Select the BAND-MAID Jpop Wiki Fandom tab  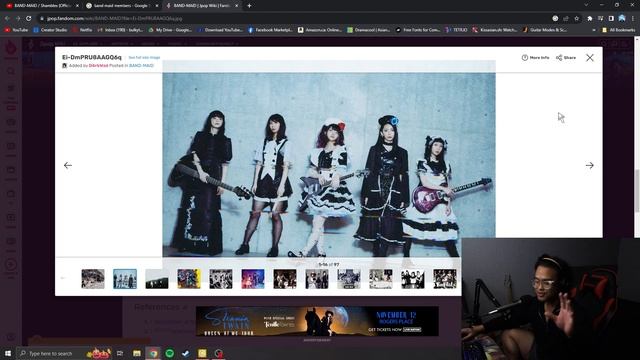202,6
